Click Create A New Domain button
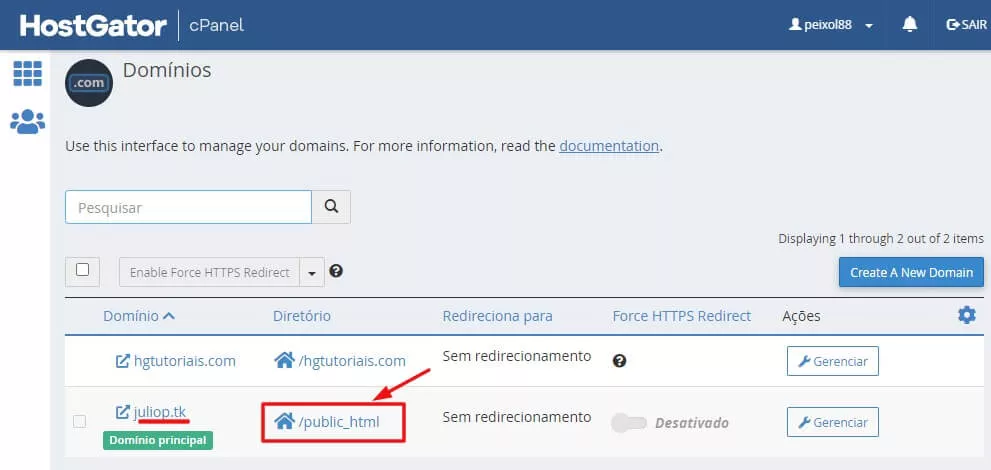This screenshot has height=470, width=991. 911,272
